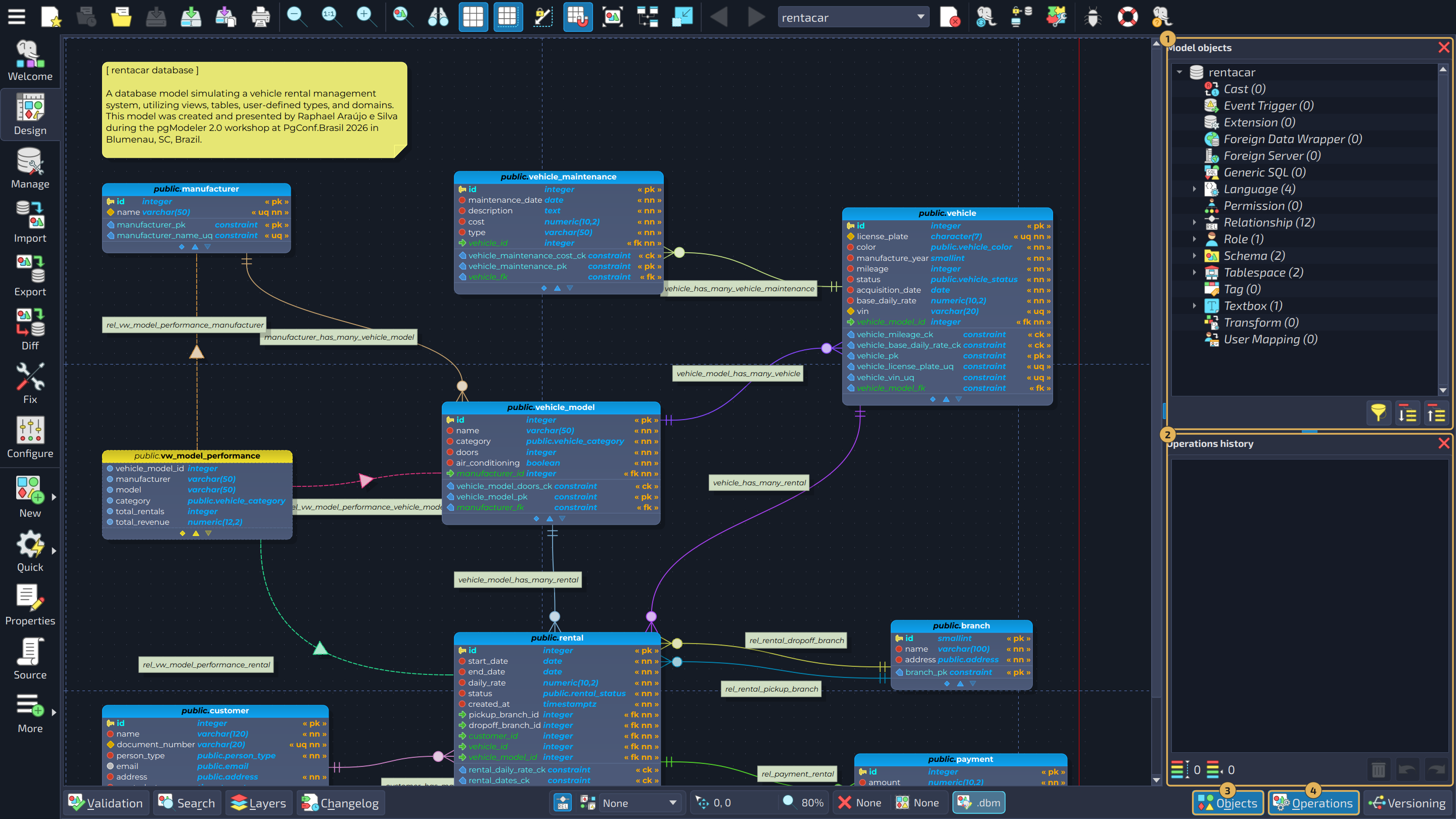Screen dimensions: 1456x819
Task: Click the compact view icon
Action: click(683, 17)
